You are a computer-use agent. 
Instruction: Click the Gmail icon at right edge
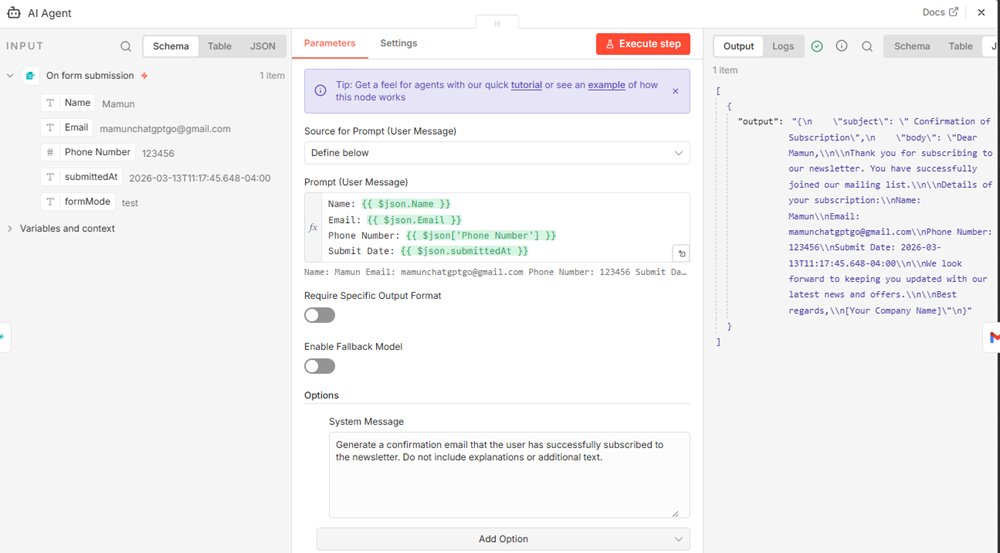[x=993, y=338]
